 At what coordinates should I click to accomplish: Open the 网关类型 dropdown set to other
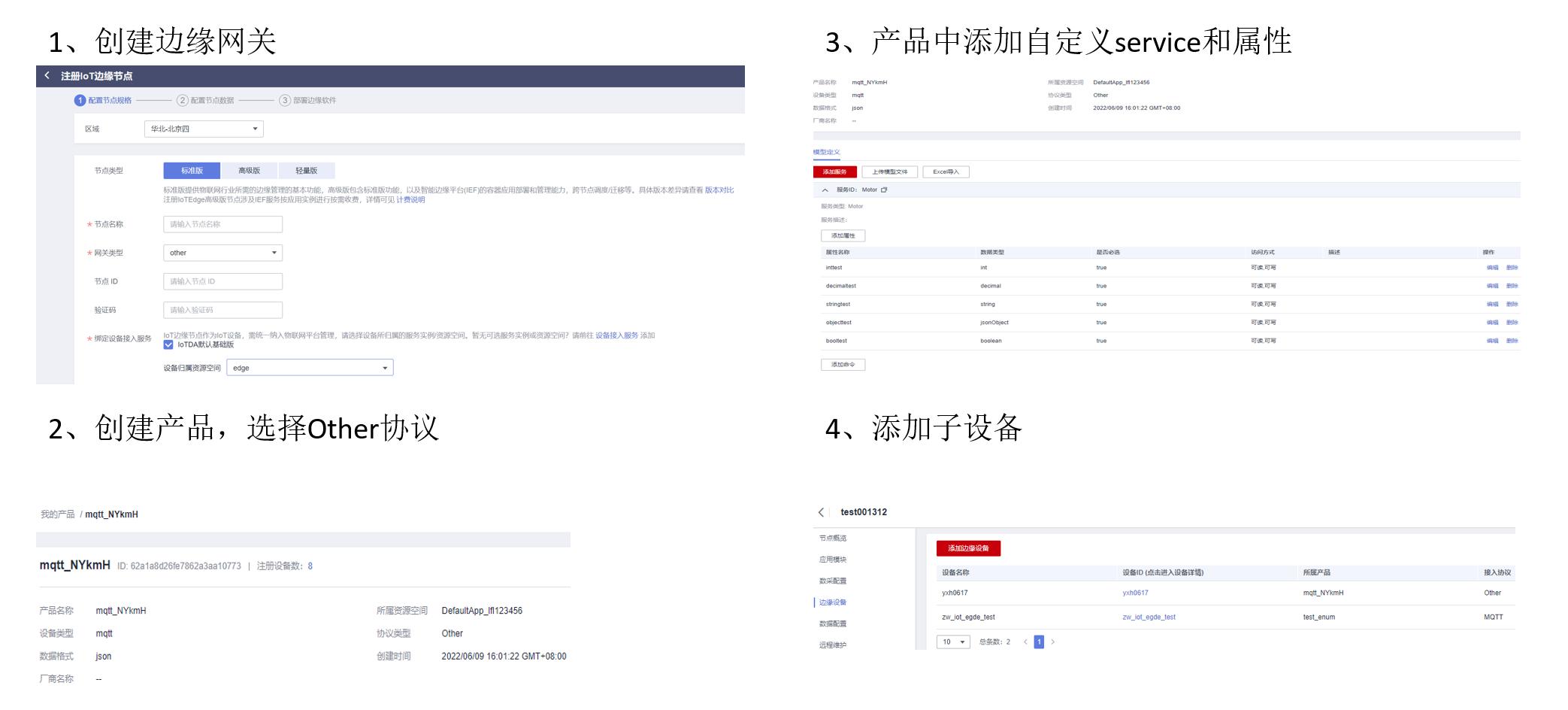[x=222, y=253]
